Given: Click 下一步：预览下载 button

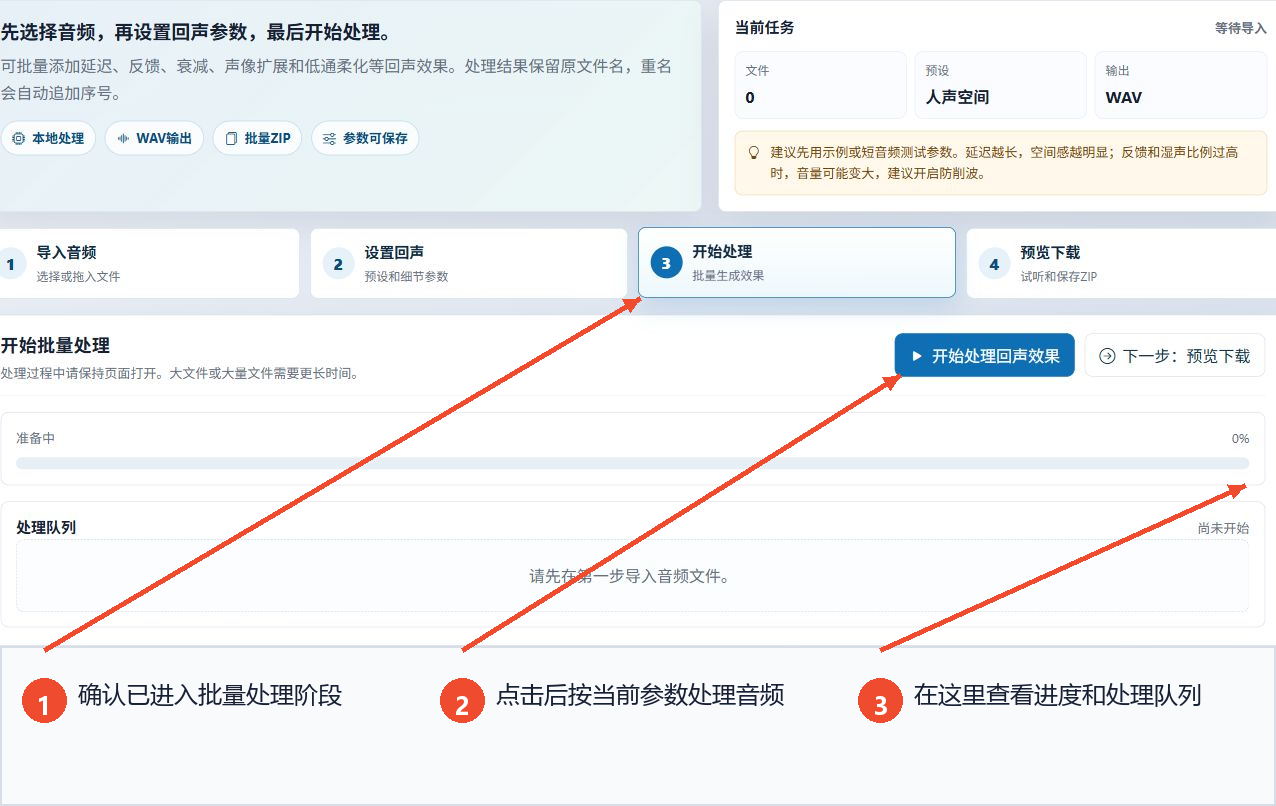Looking at the screenshot, I should tap(1174, 355).
